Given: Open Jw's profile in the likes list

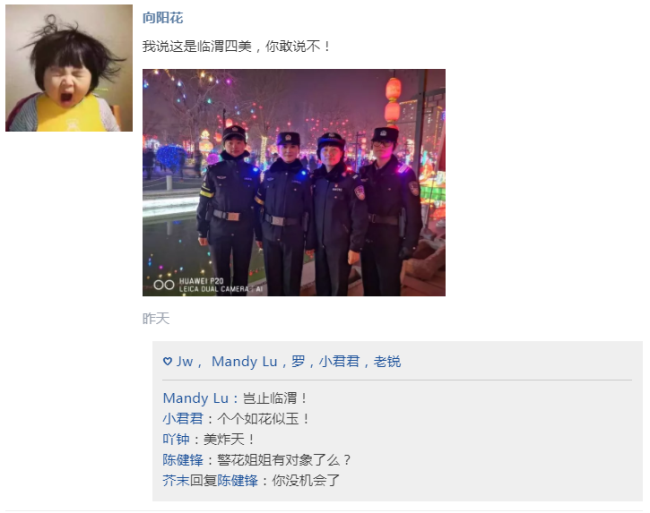Looking at the screenshot, I should point(184,361).
